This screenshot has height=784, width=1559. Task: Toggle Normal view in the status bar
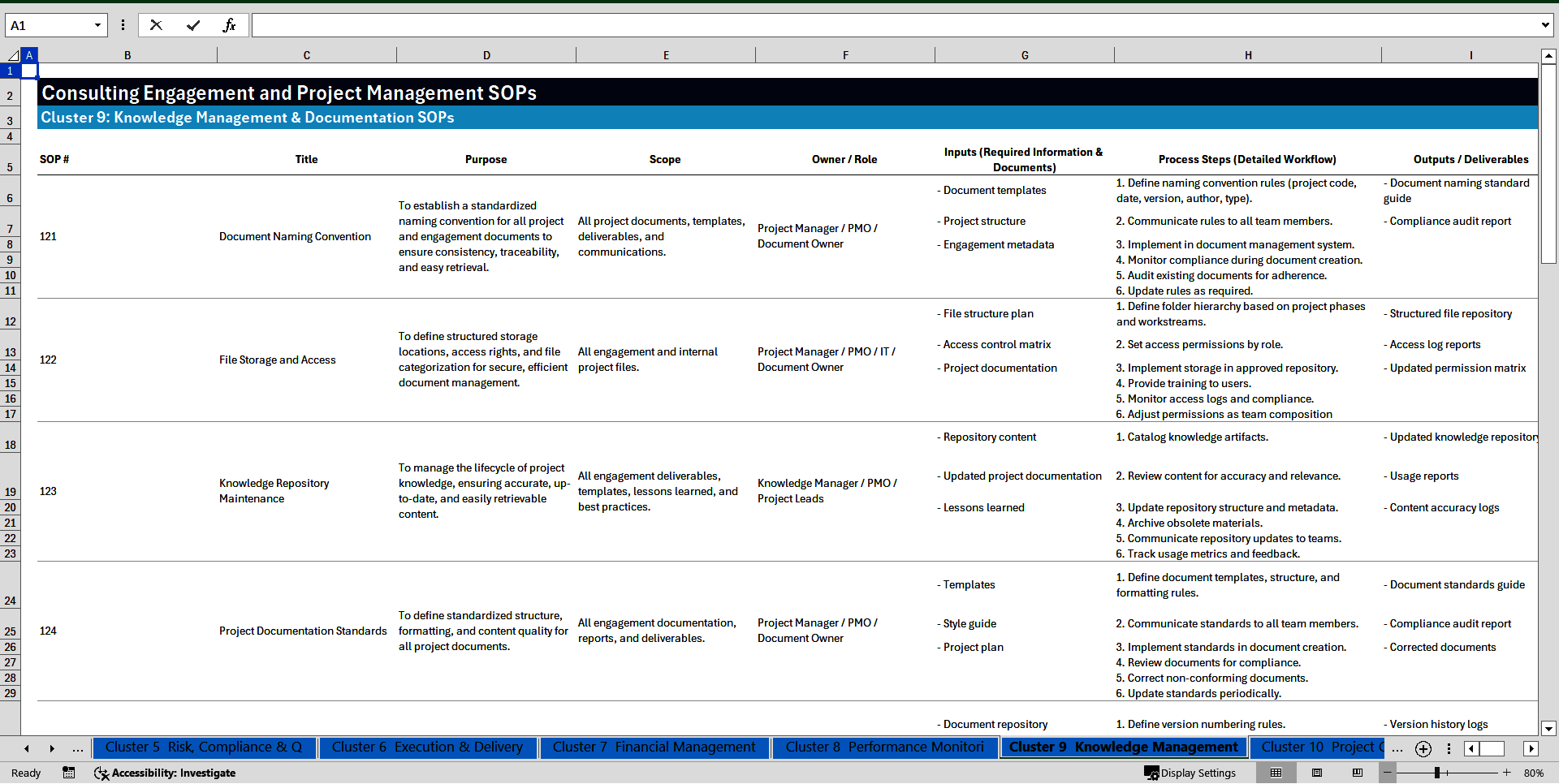(1276, 773)
